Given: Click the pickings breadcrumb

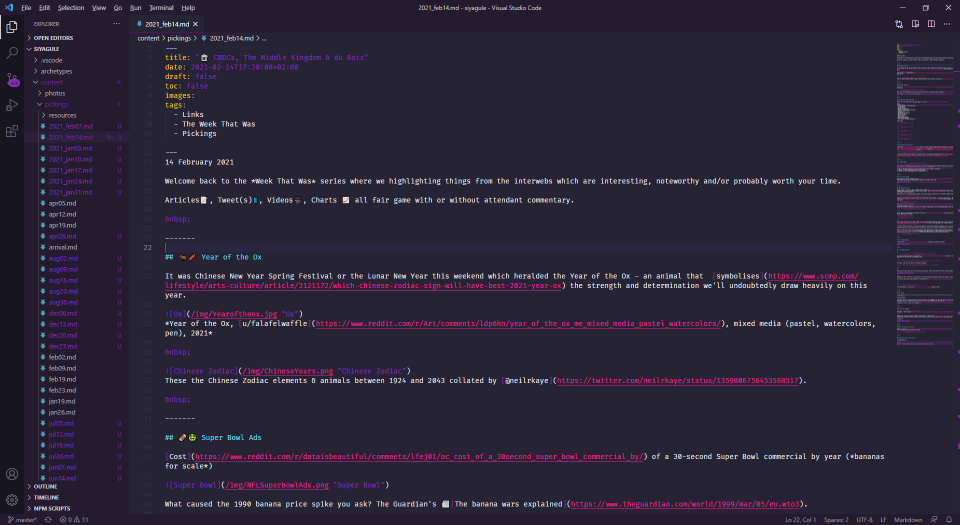Looking at the screenshot, I should (179, 38).
